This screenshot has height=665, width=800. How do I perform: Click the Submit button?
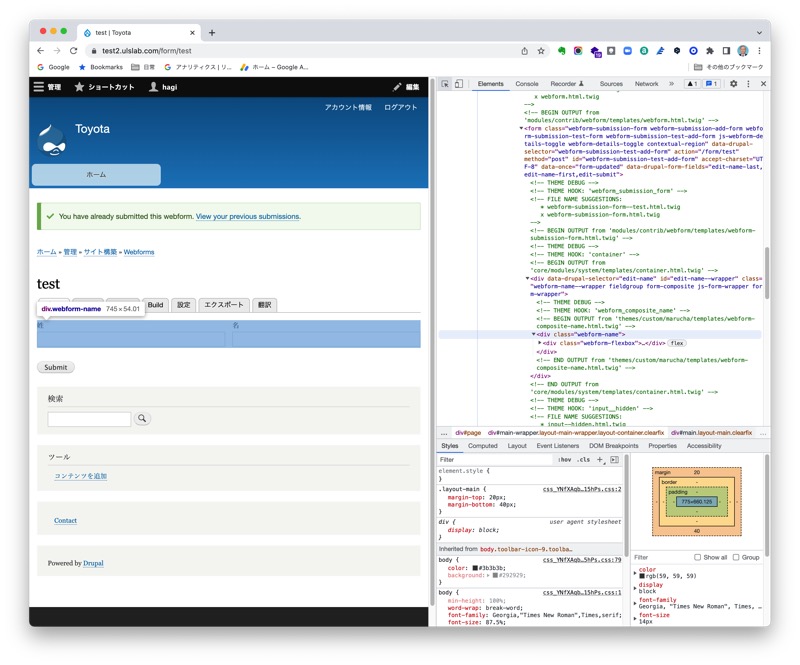click(56, 367)
